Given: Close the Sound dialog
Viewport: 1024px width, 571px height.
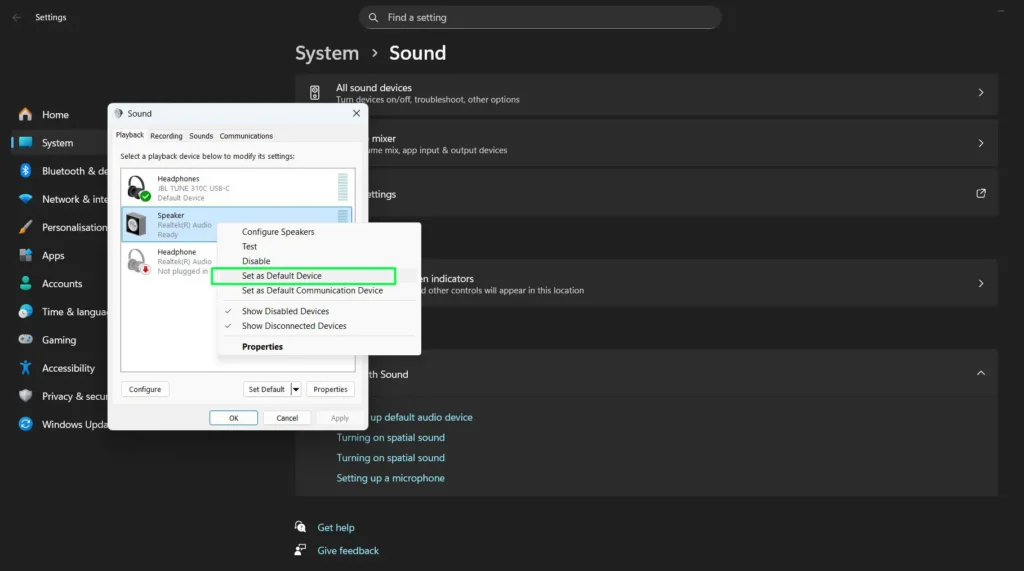Looking at the screenshot, I should (357, 113).
